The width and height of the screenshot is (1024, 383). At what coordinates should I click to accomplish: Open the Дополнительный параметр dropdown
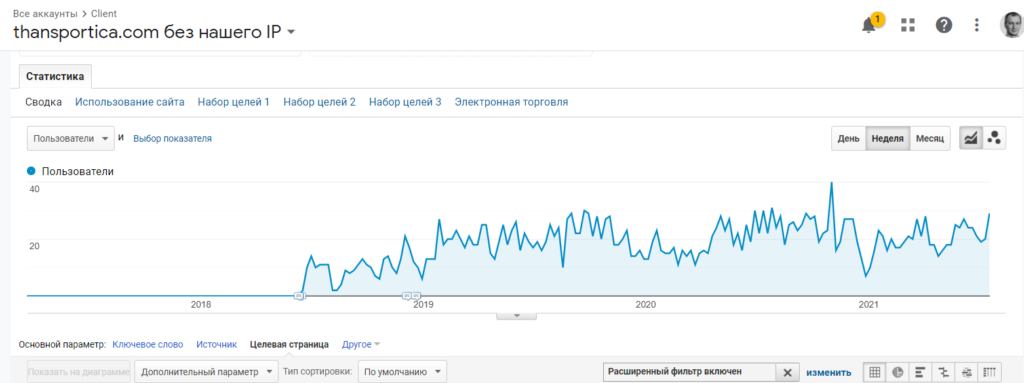[206, 372]
